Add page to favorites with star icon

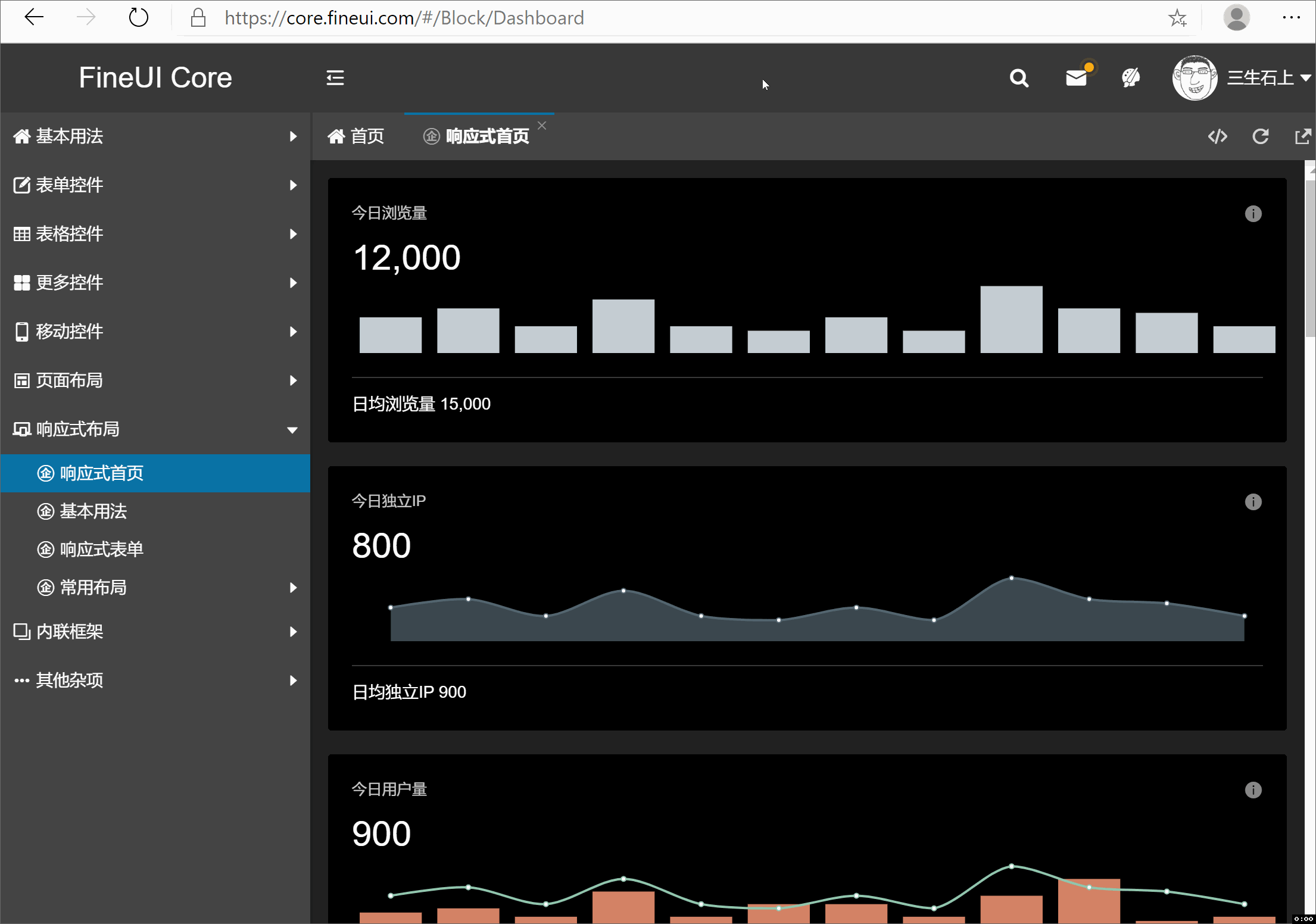click(x=1177, y=18)
